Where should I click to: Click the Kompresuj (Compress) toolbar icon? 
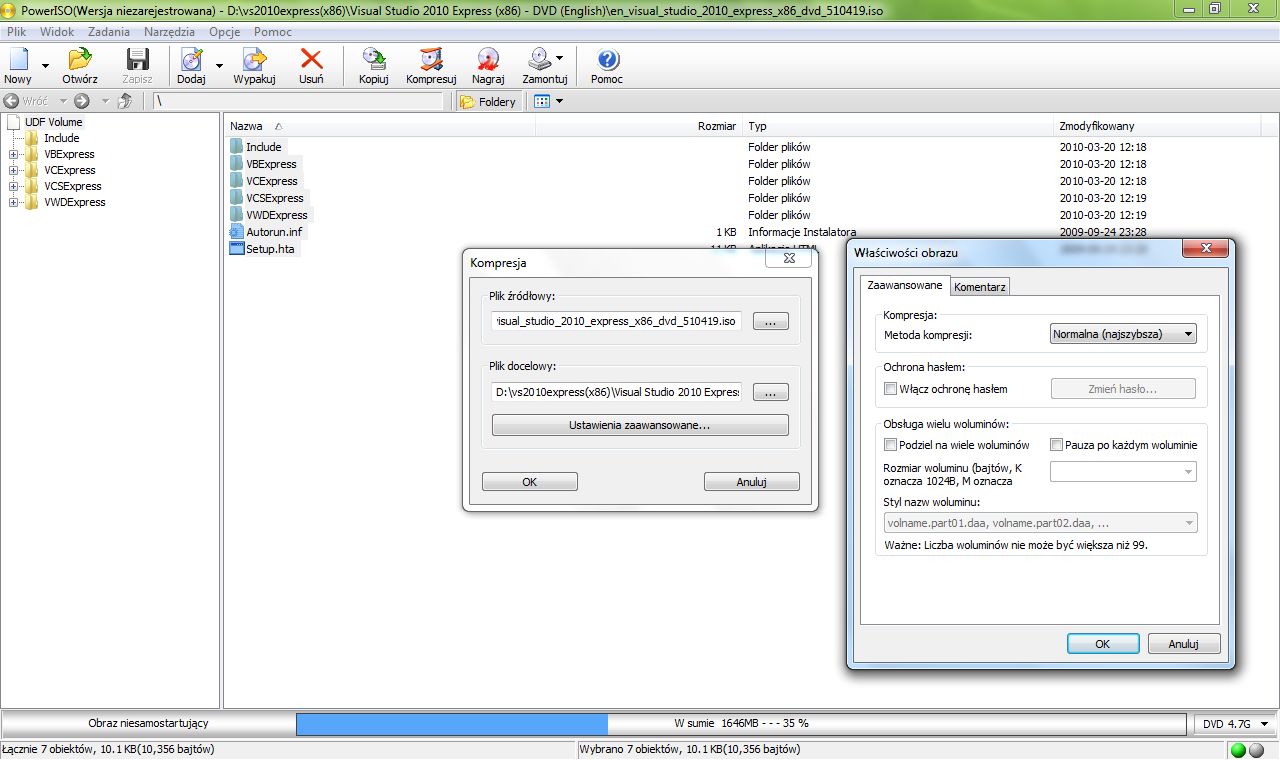pos(431,66)
